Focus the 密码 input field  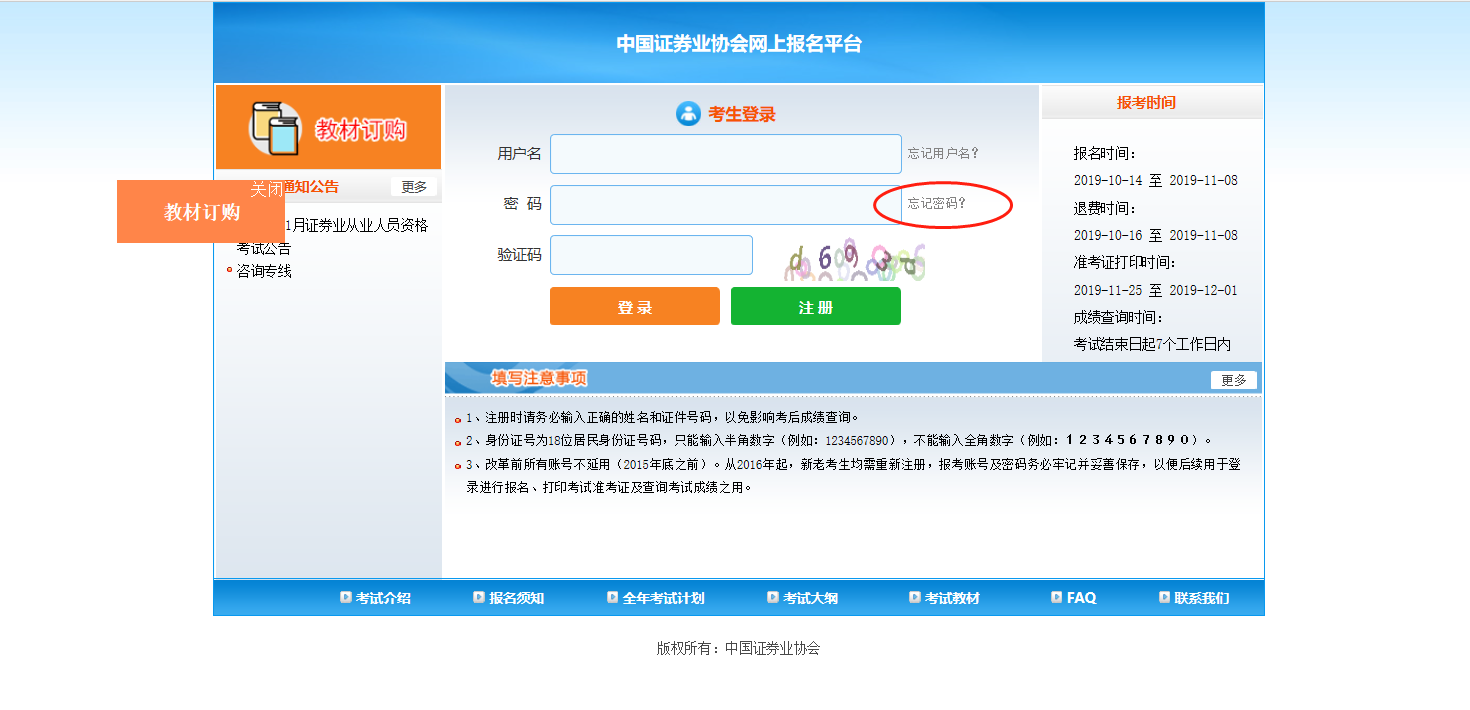712,205
